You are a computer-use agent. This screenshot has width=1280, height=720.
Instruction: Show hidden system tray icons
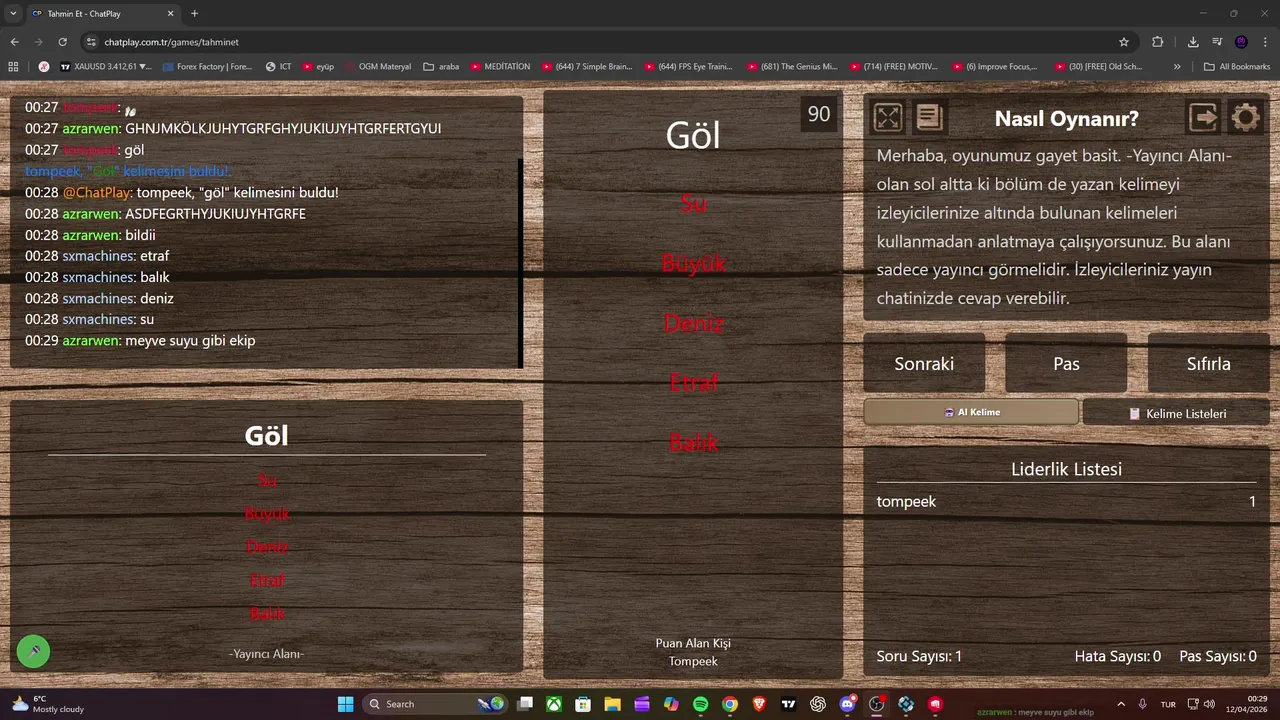tap(1120, 704)
